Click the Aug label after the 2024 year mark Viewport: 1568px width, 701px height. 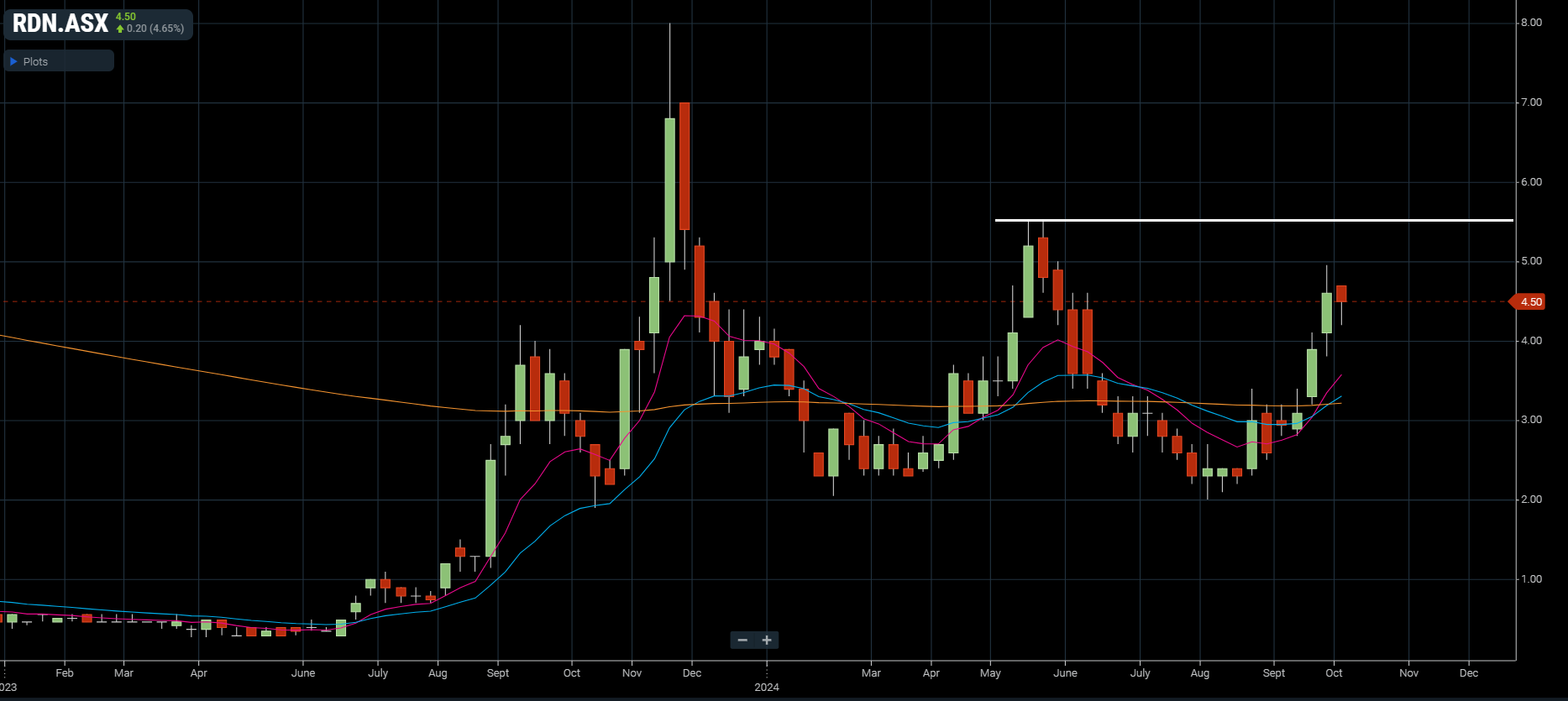coord(1200,673)
